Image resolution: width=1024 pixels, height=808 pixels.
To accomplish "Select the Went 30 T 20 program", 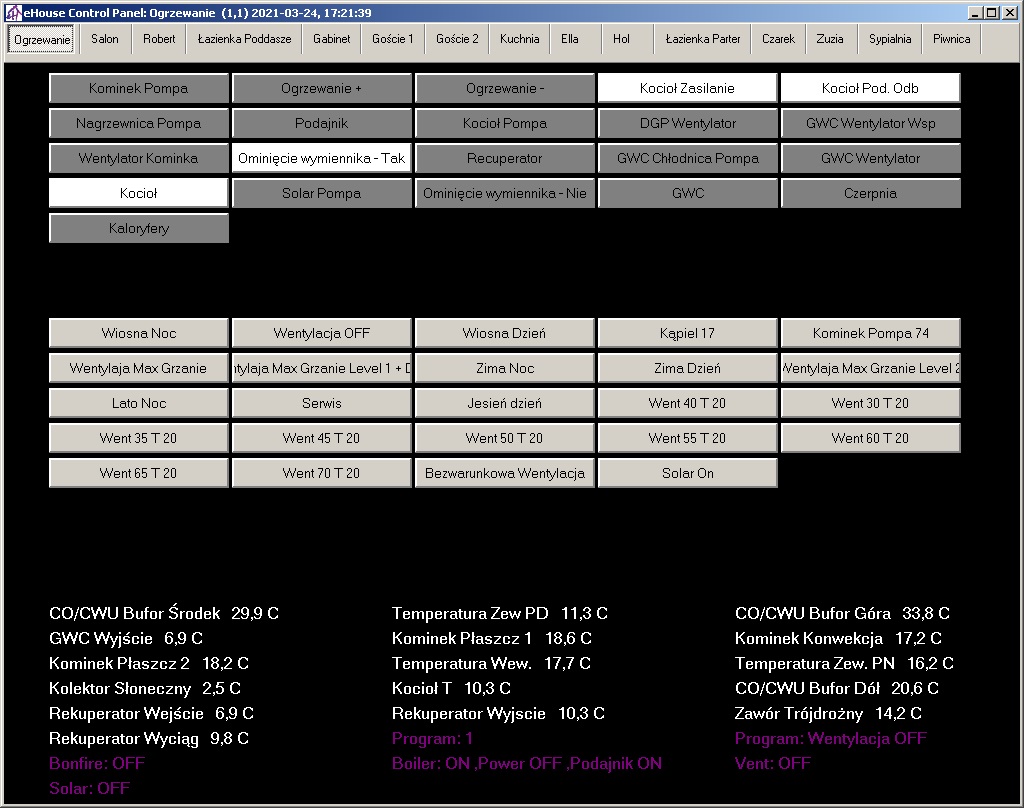I will click(870, 404).
